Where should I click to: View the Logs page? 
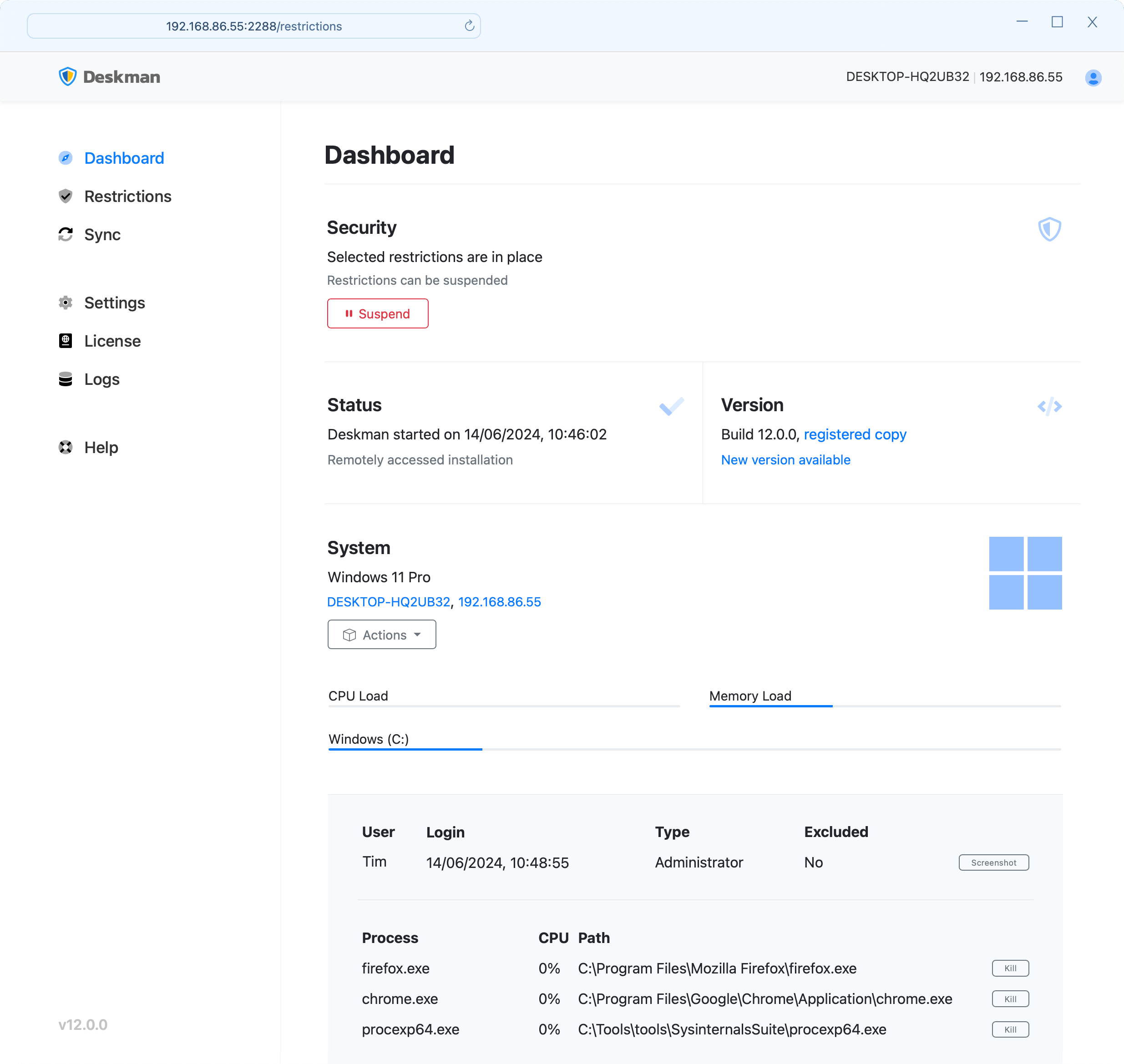point(89,379)
